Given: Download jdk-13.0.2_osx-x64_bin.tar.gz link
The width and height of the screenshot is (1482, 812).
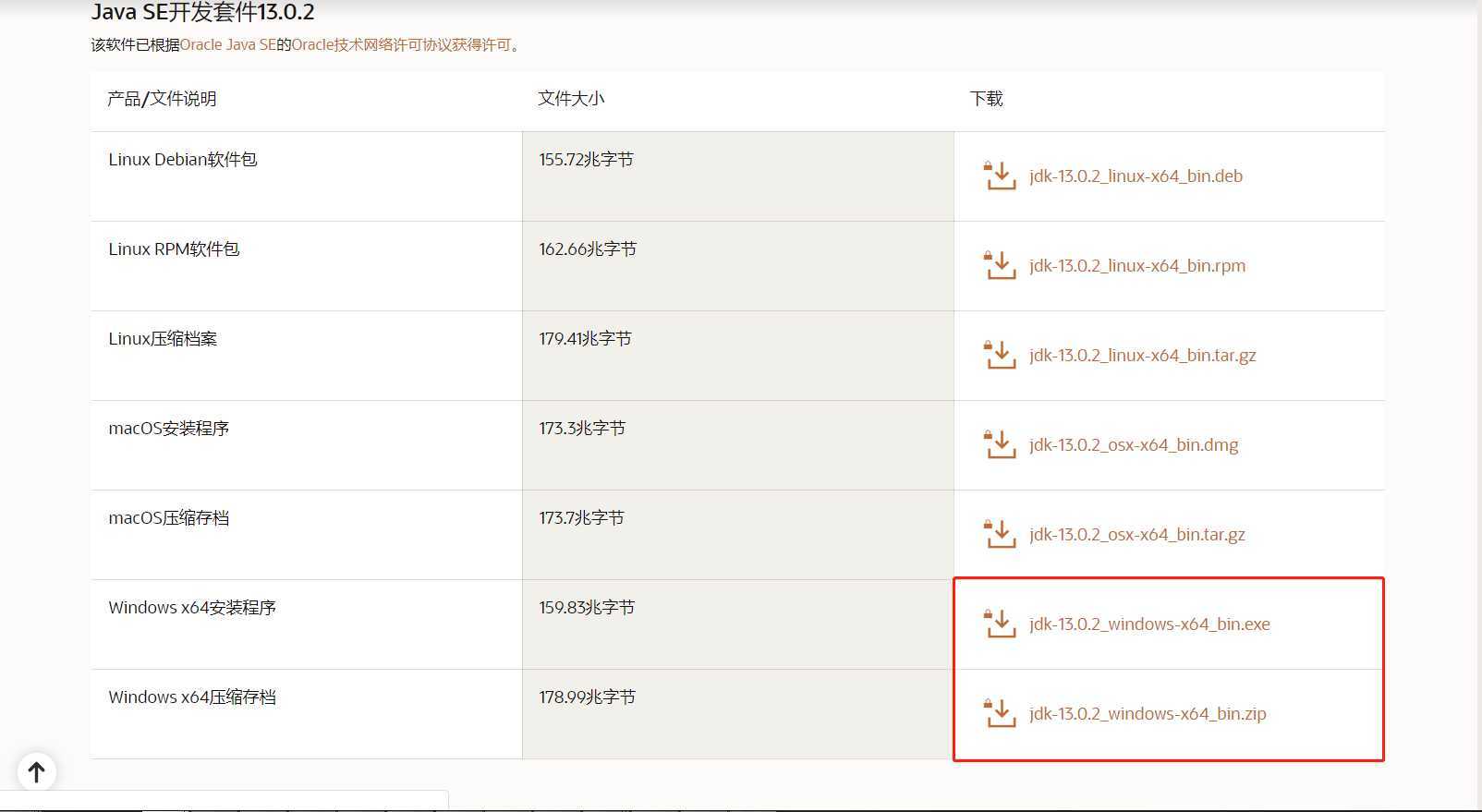Looking at the screenshot, I should click(x=1137, y=534).
